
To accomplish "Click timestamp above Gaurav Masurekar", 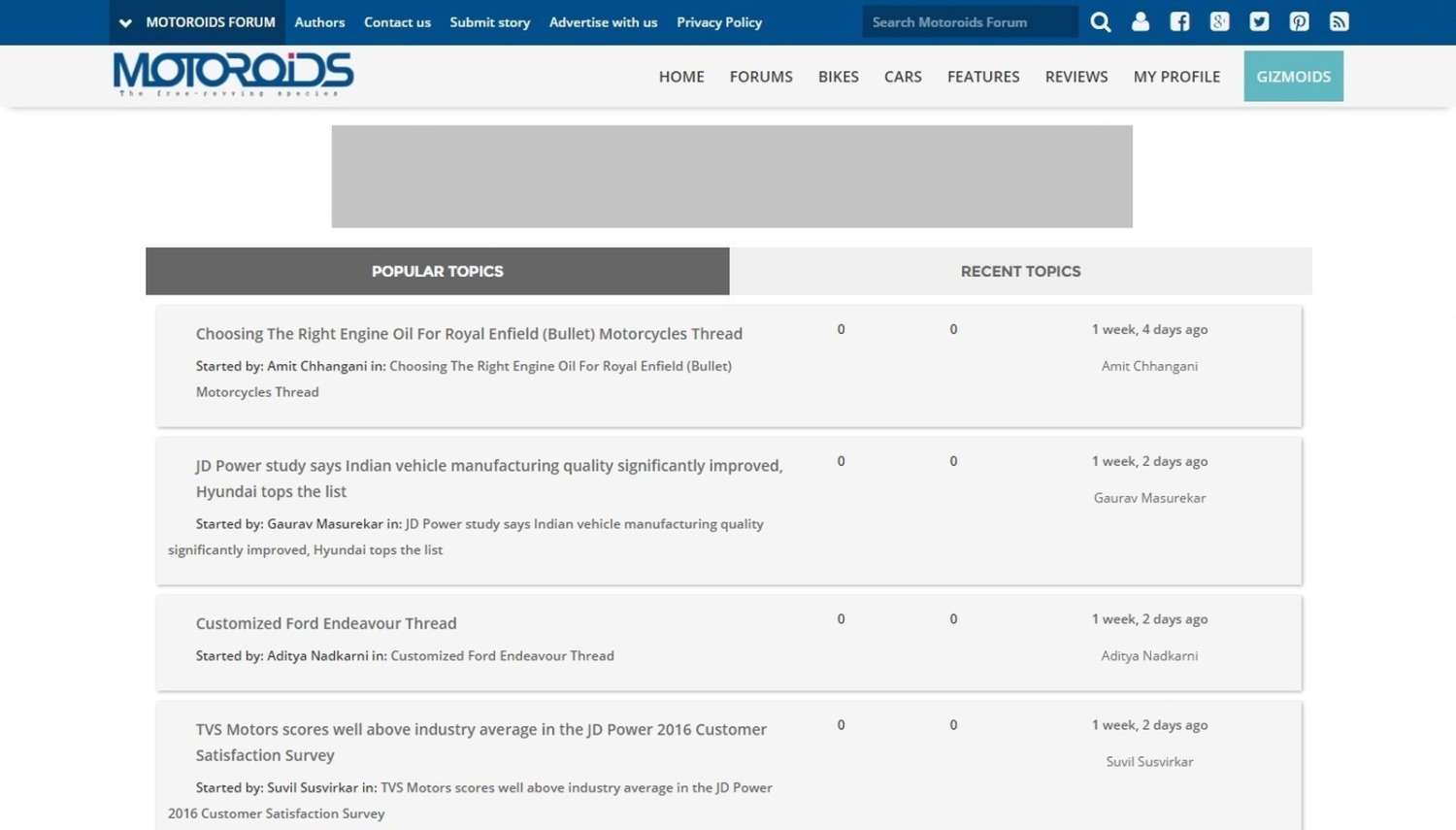I will (1149, 461).
